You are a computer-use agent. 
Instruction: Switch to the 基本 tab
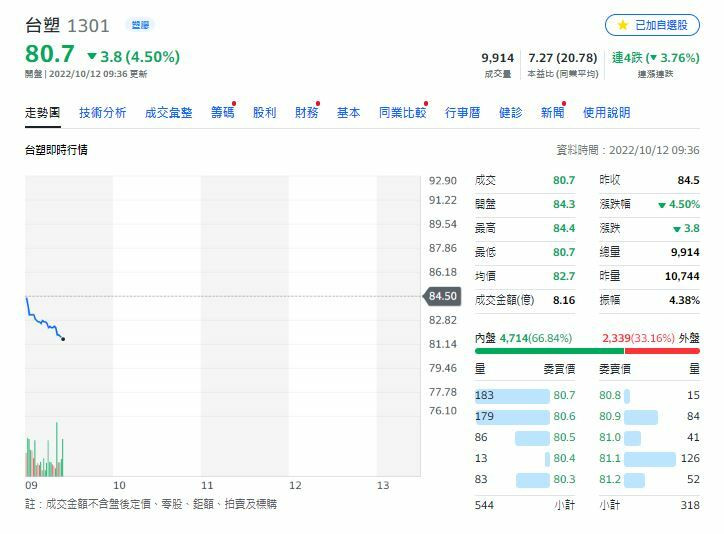coord(349,113)
